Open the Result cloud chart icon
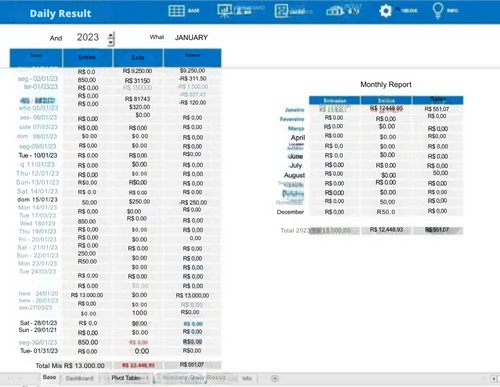 335,11
